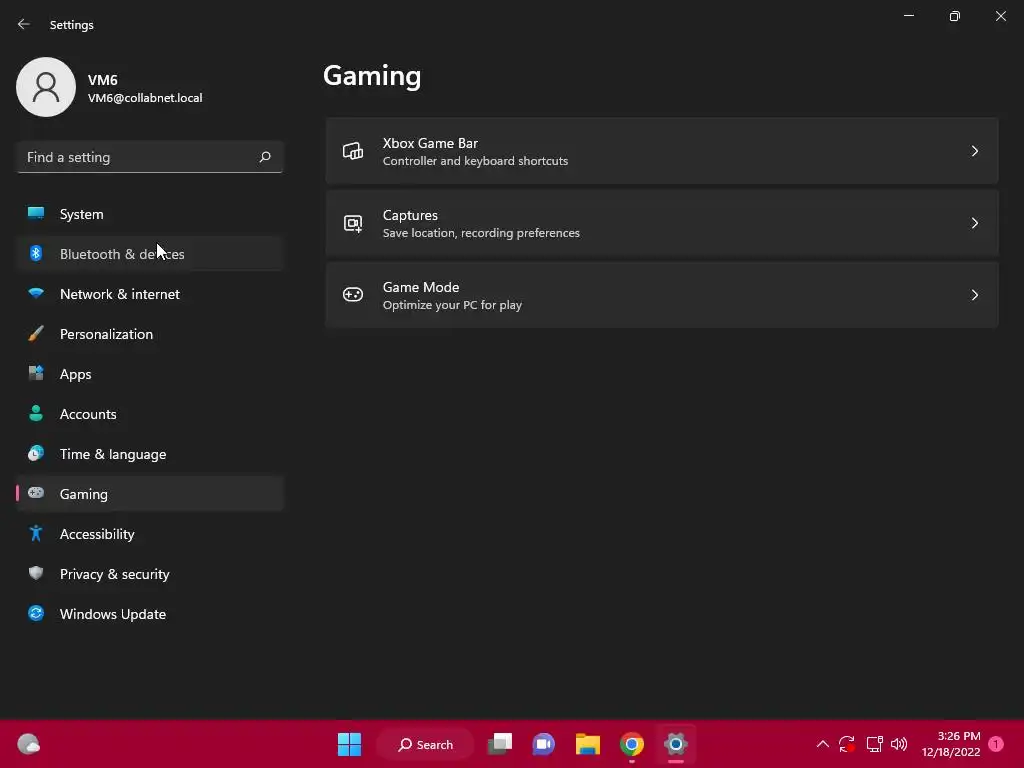The width and height of the screenshot is (1024, 768).
Task: Choose Time & language in sidebar
Action: [x=150, y=453]
